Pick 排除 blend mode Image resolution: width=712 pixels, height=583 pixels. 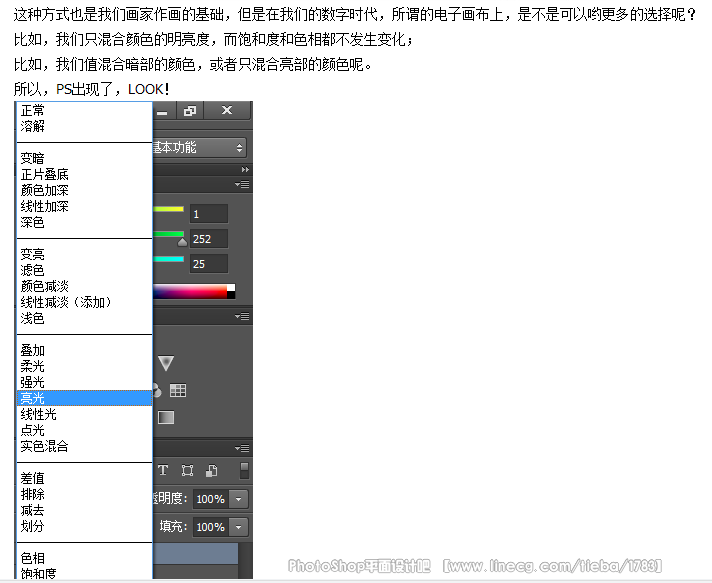[x=84, y=494]
